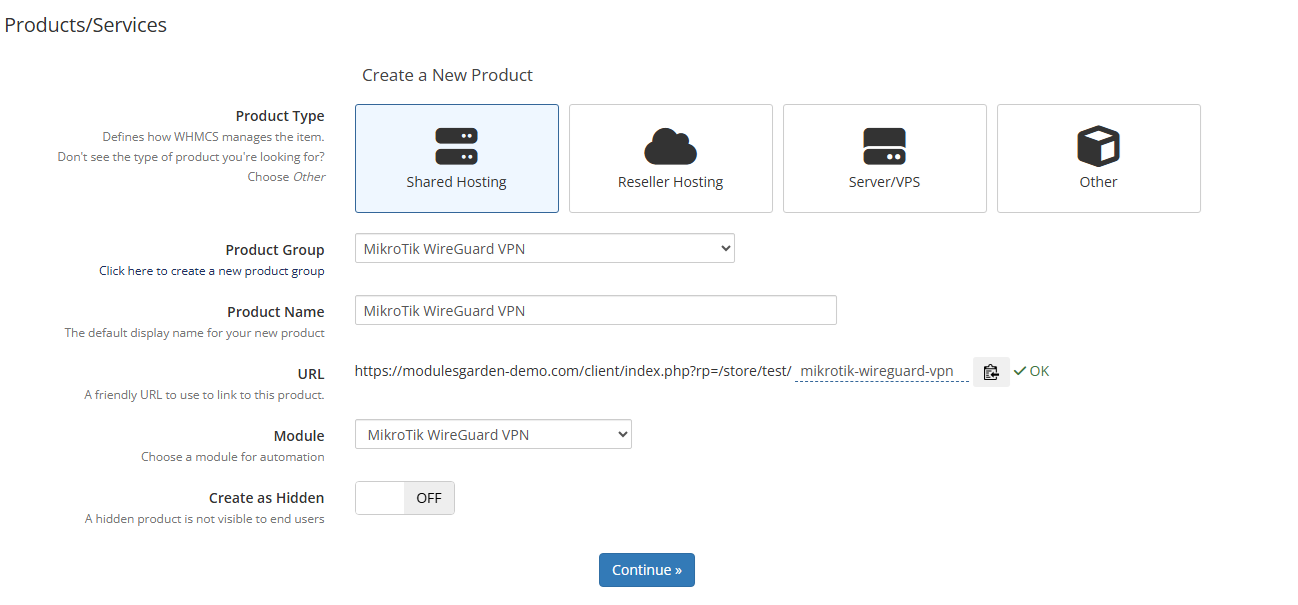Click the Product Type label
1298x605 pixels.
pos(280,116)
